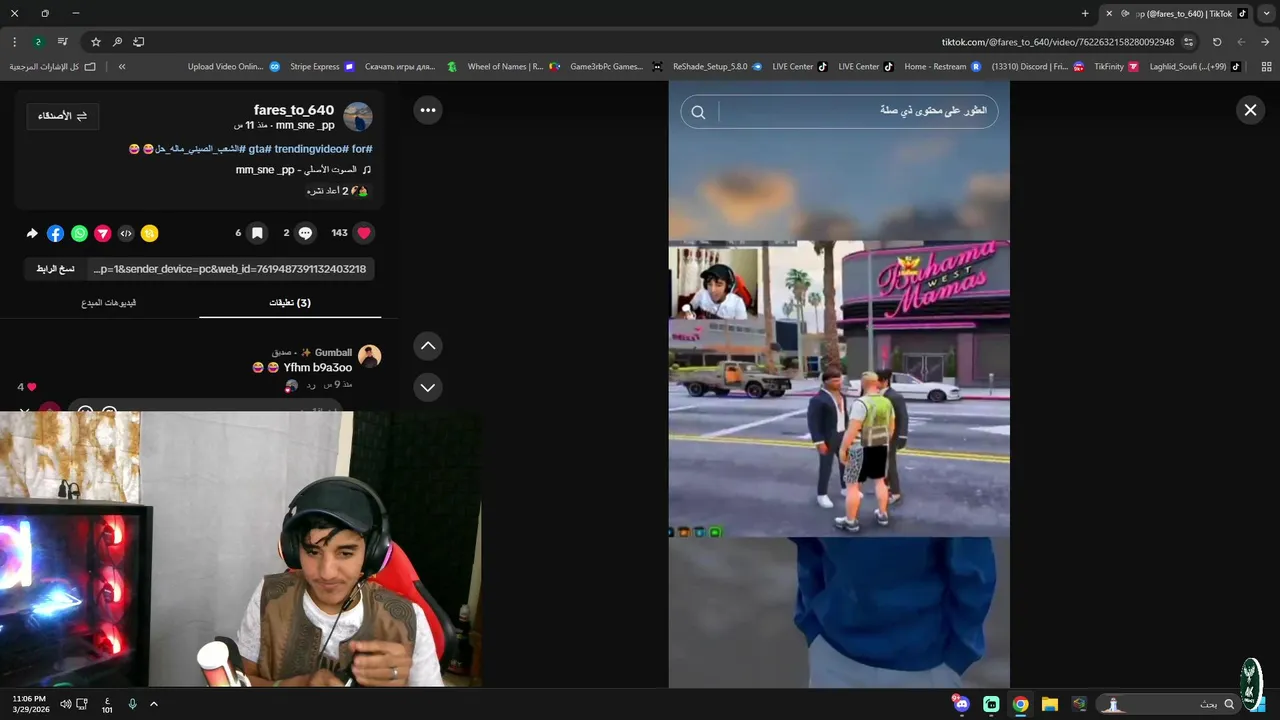Bookmark this page with the star icon
This screenshot has width=1280, height=720.
(x=96, y=42)
